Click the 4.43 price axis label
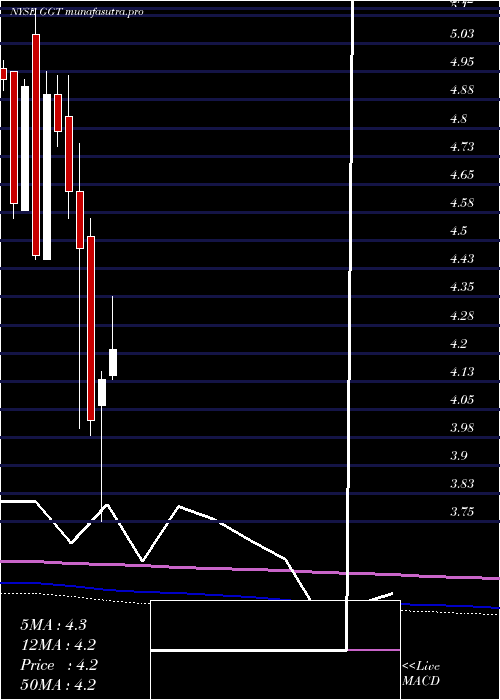 click(x=462, y=259)
